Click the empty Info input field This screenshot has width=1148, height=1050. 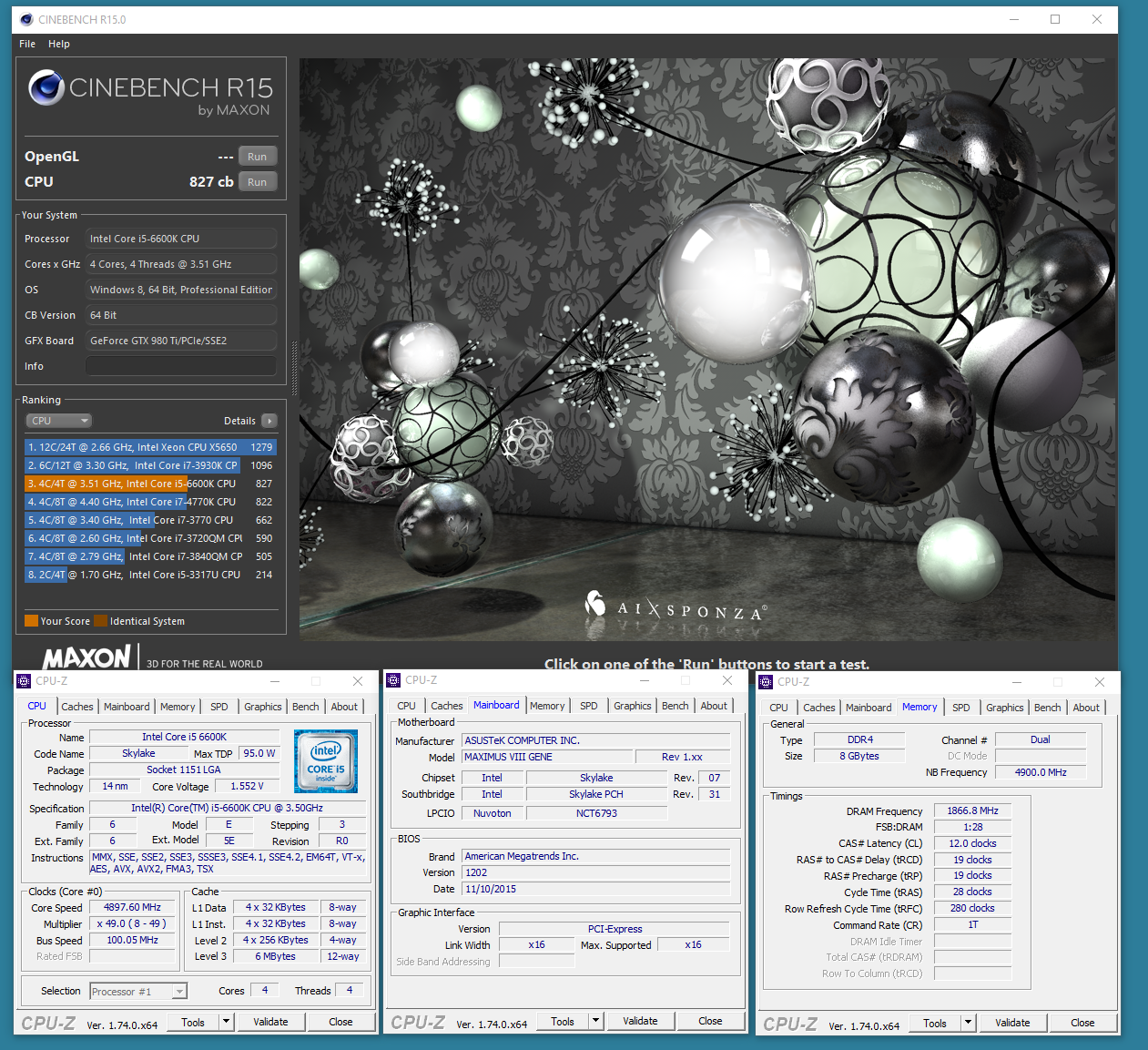click(x=181, y=366)
